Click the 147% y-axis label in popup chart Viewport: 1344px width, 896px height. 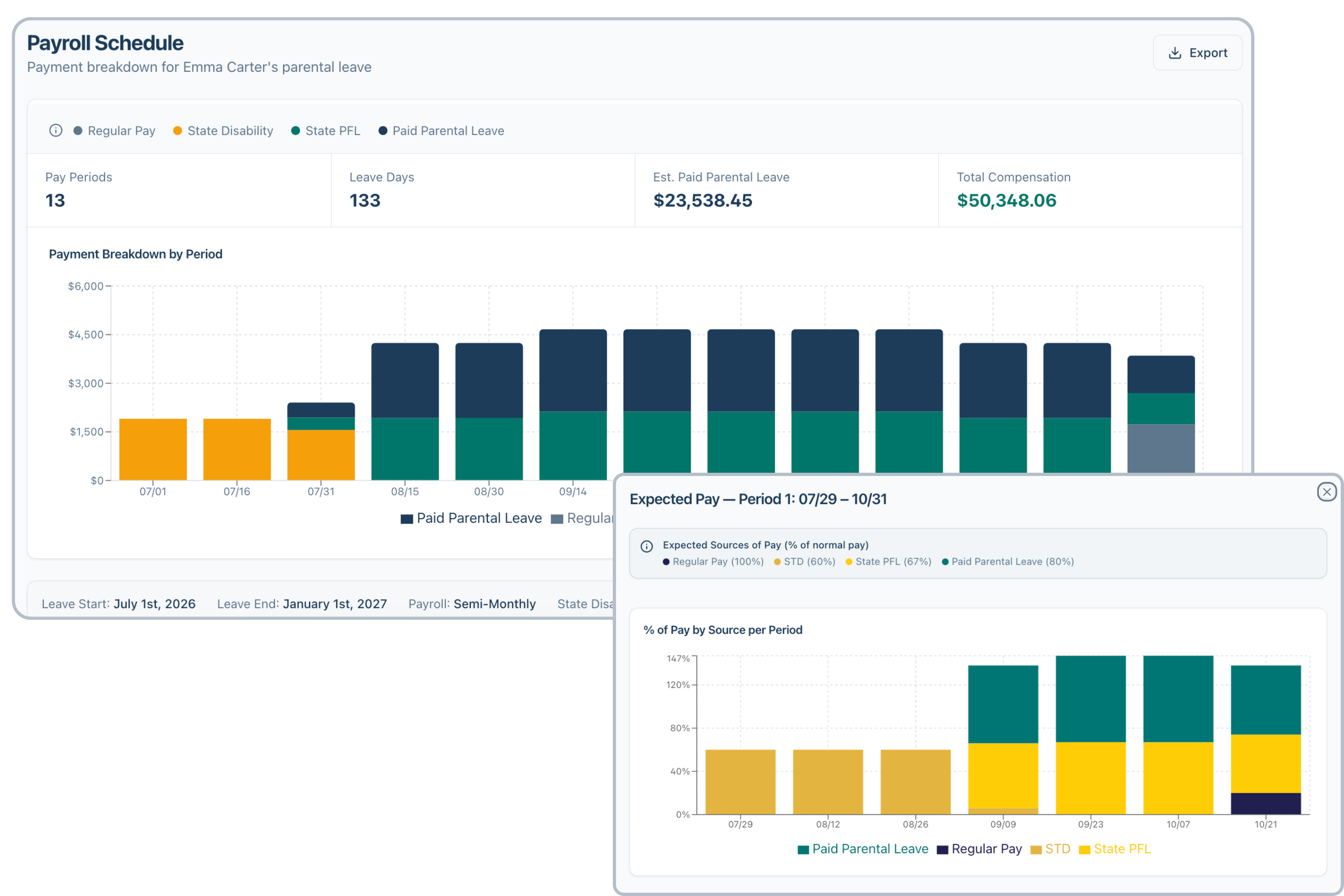[x=678, y=659]
